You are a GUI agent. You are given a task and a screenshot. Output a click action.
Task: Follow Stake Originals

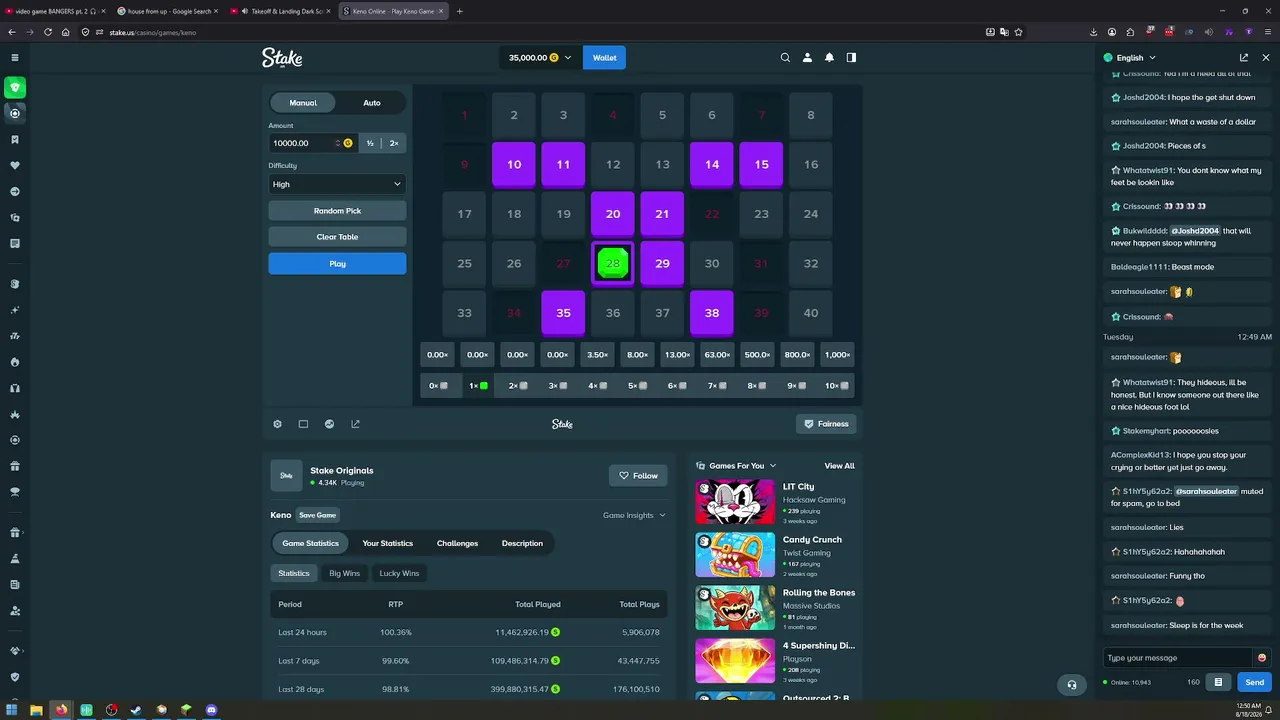[x=638, y=476]
